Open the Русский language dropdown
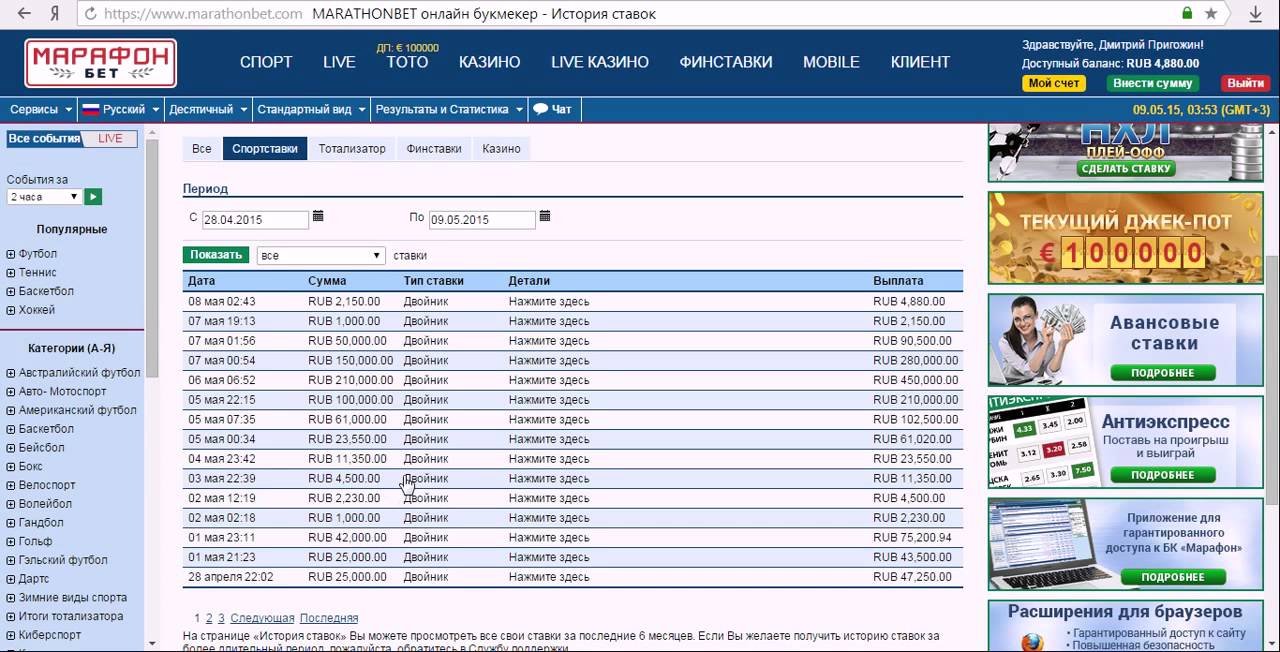1280x652 pixels. coord(120,109)
